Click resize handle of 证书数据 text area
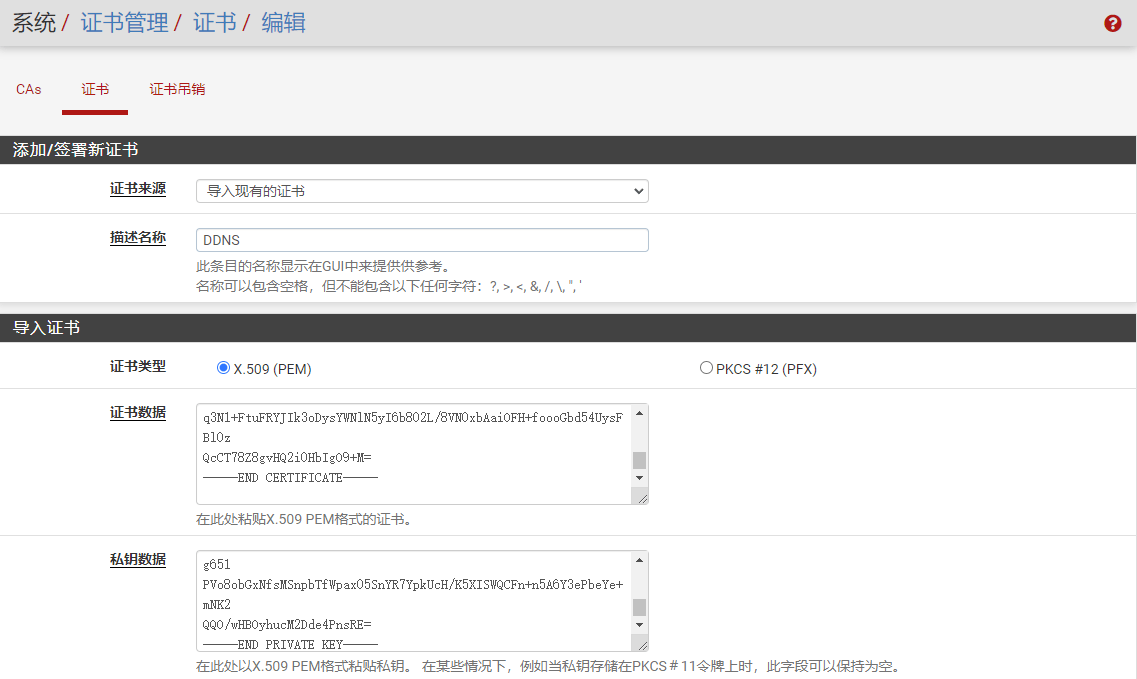 (641, 497)
